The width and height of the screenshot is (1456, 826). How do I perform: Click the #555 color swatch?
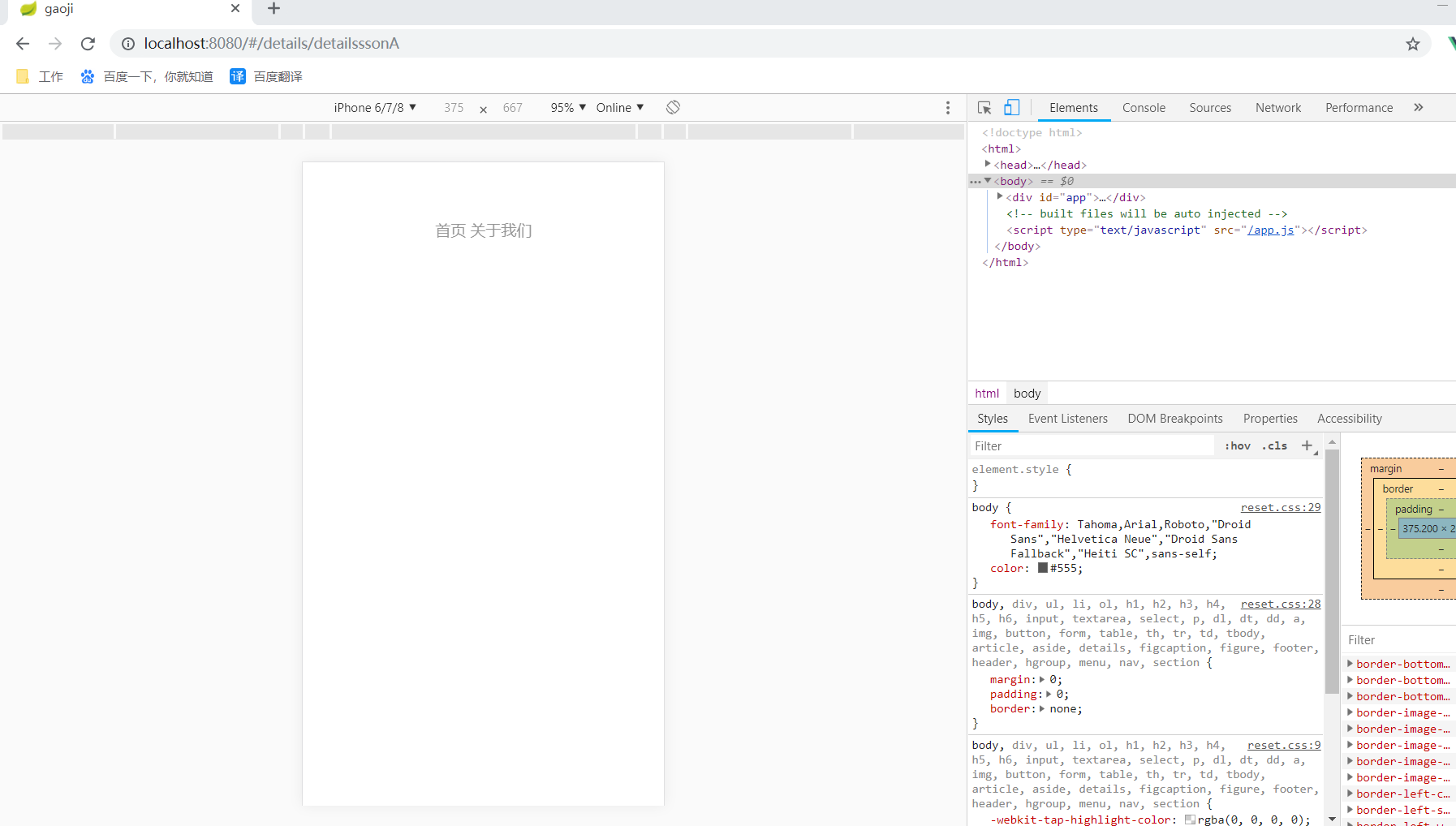(1042, 568)
